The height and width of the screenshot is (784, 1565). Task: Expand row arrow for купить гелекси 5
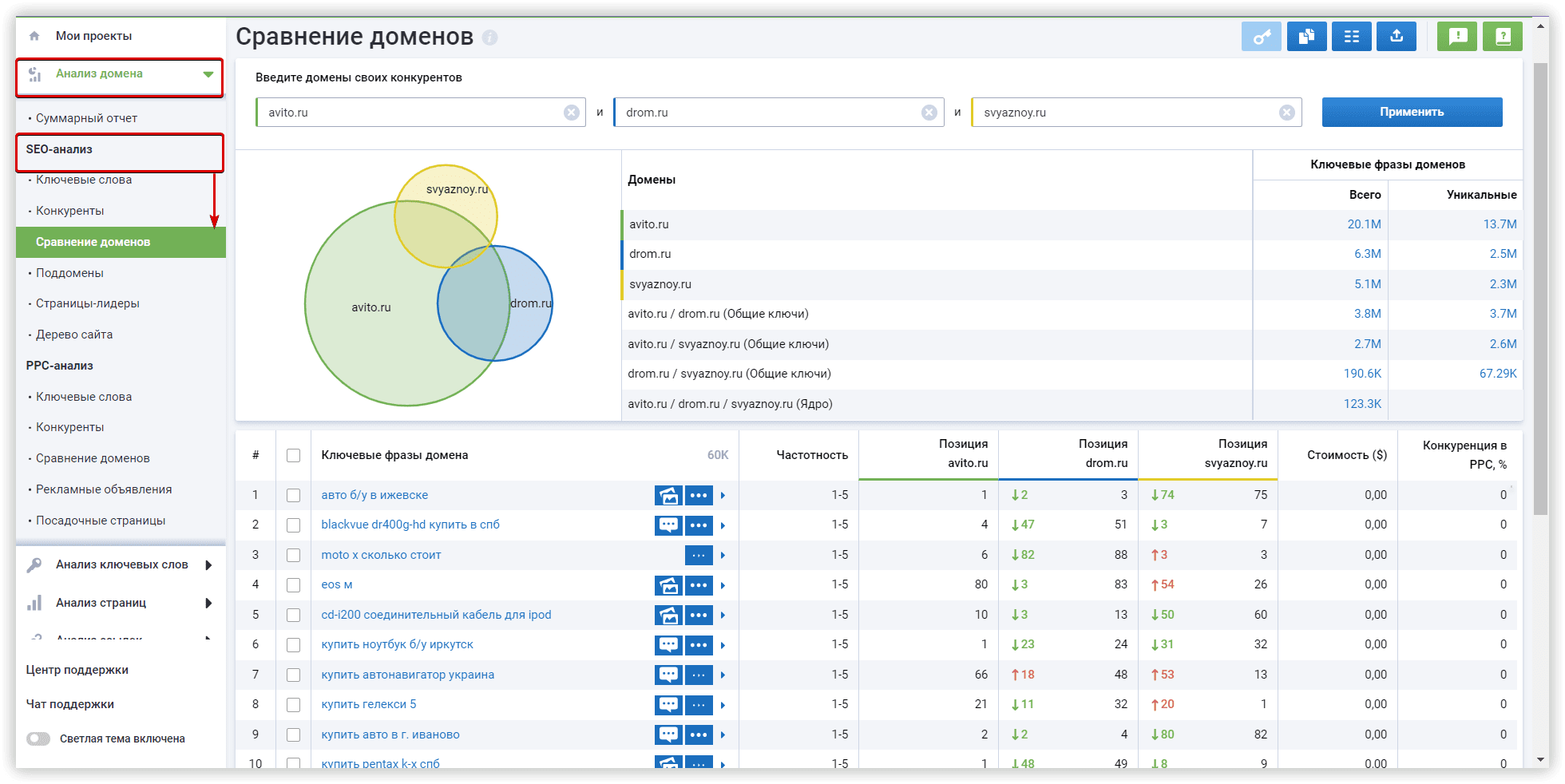tap(723, 705)
